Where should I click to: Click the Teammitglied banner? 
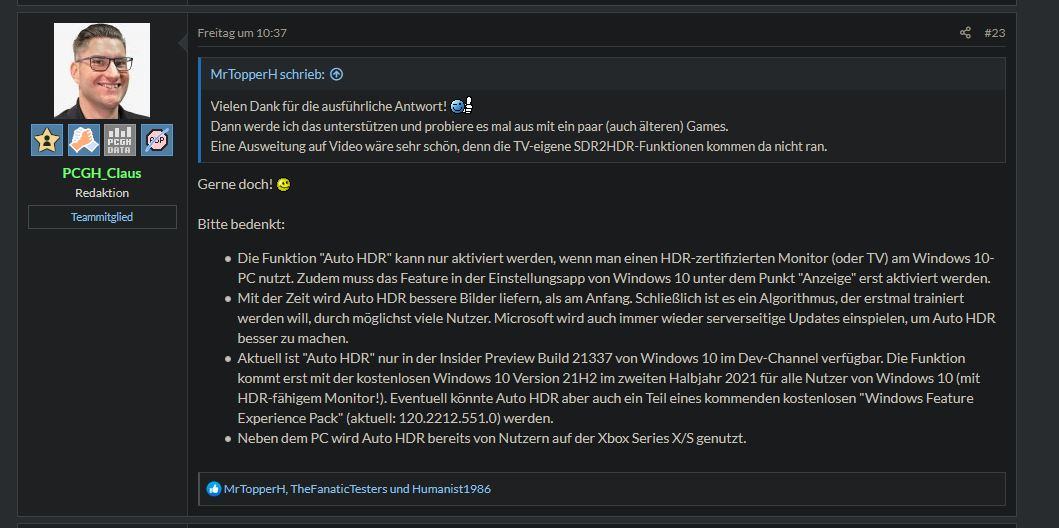[102, 217]
